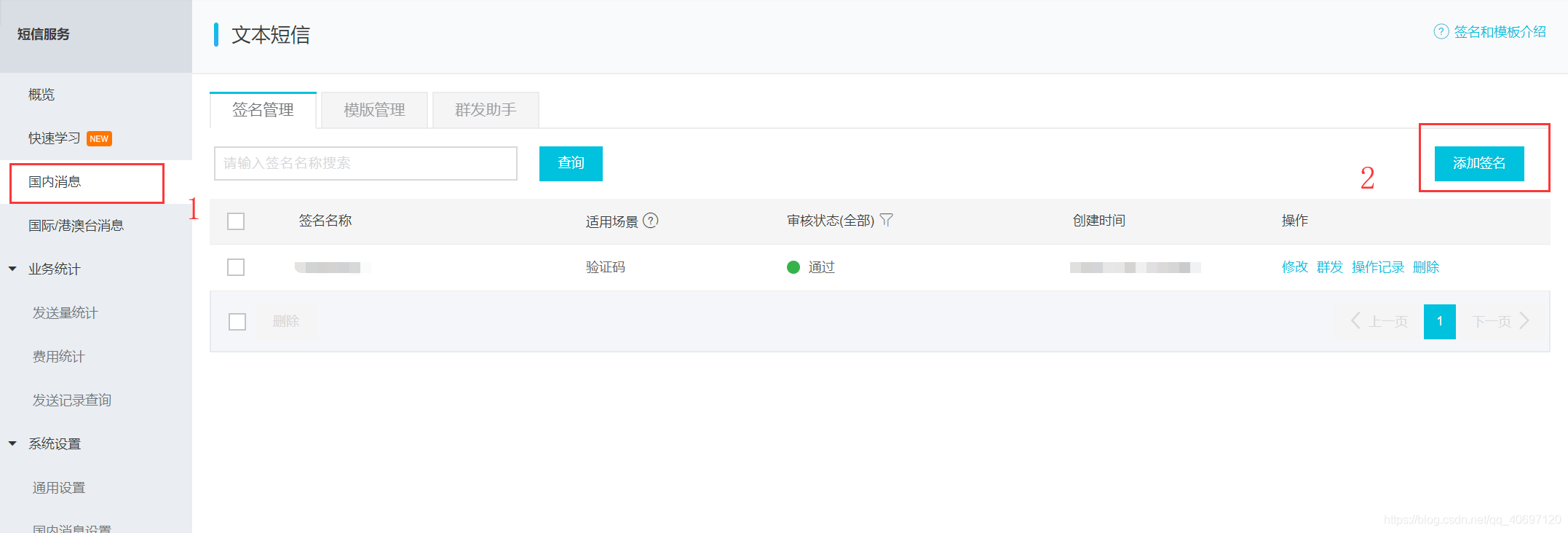Click the 添加签名 button
Screen dimensions: 1568x533
point(1479,163)
